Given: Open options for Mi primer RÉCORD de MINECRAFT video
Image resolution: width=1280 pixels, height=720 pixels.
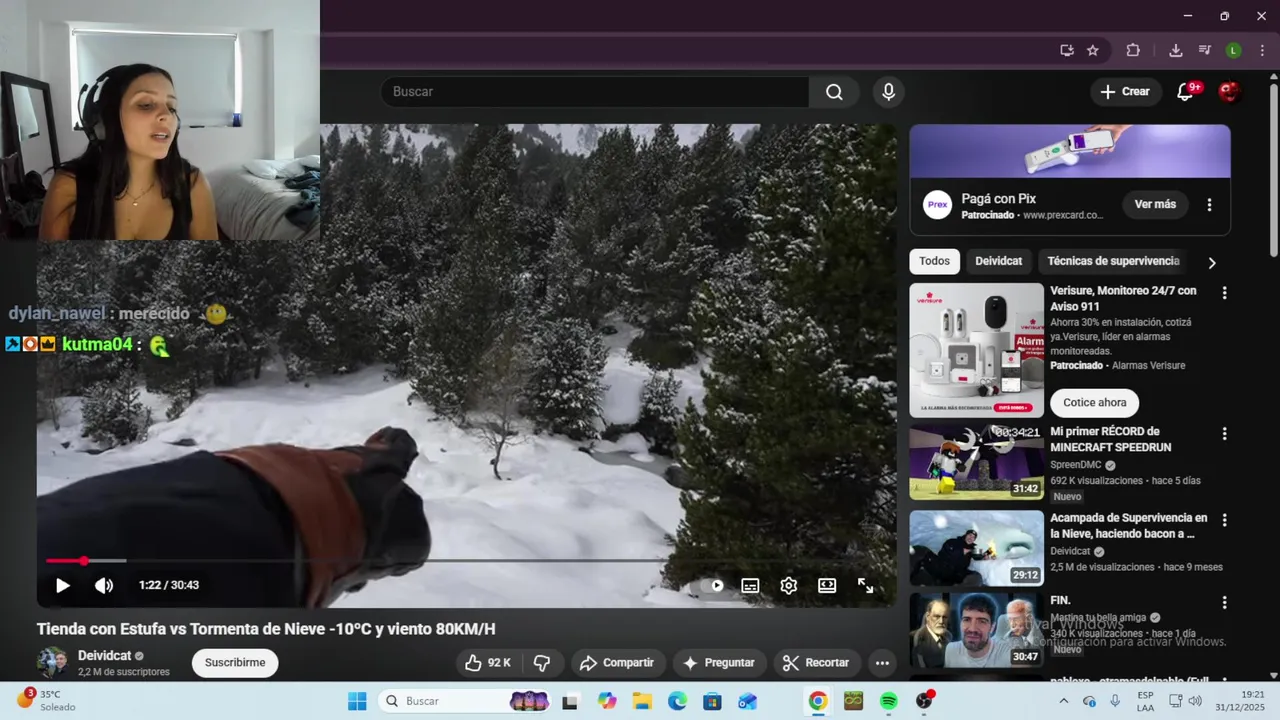Looking at the screenshot, I should pyautogui.click(x=1224, y=434).
